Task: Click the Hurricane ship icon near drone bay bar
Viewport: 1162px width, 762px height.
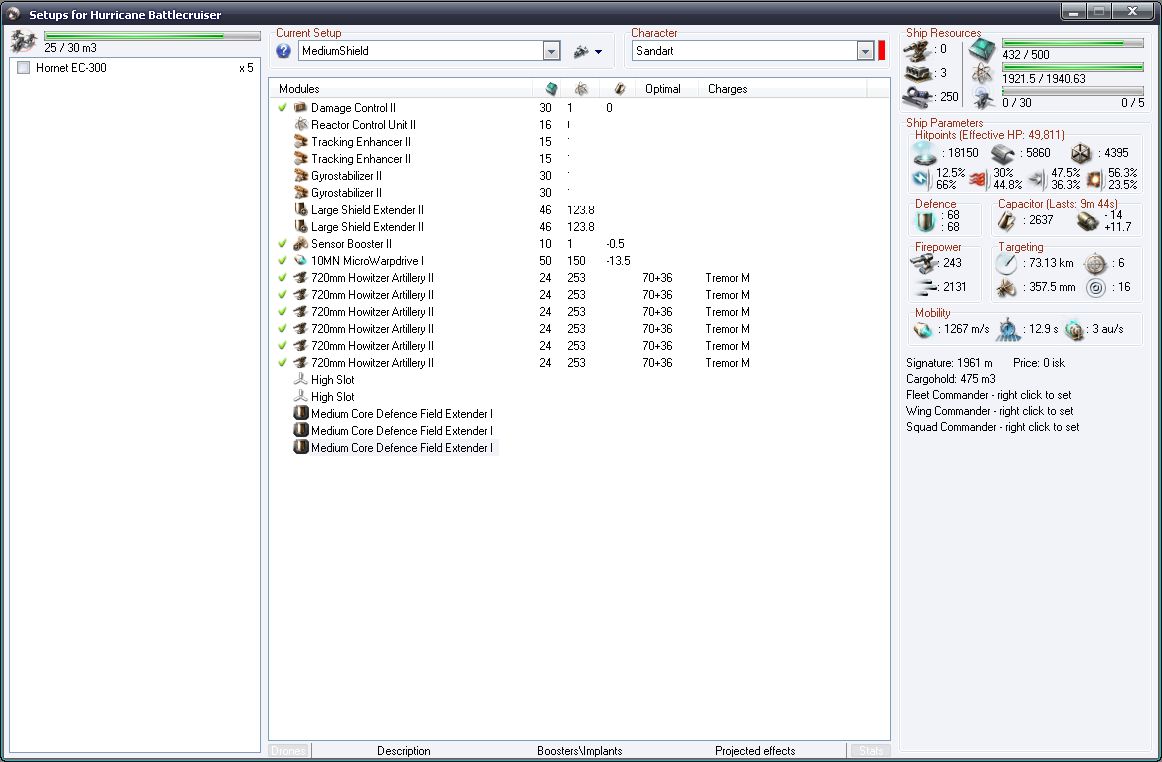Action: click(x=24, y=41)
